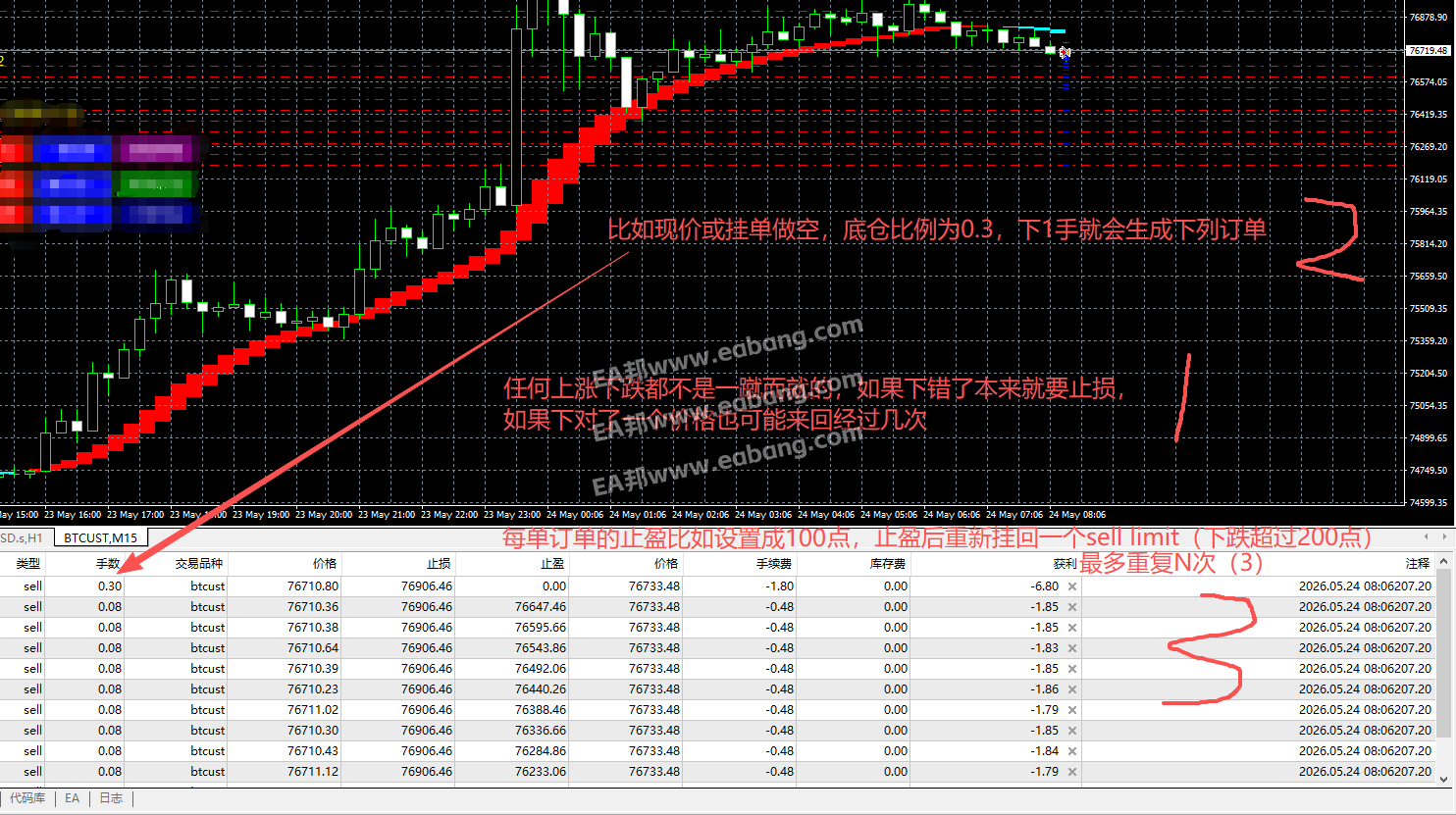Close the sell order opened at 76711.02
The image size is (1456, 815).
click(1072, 710)
